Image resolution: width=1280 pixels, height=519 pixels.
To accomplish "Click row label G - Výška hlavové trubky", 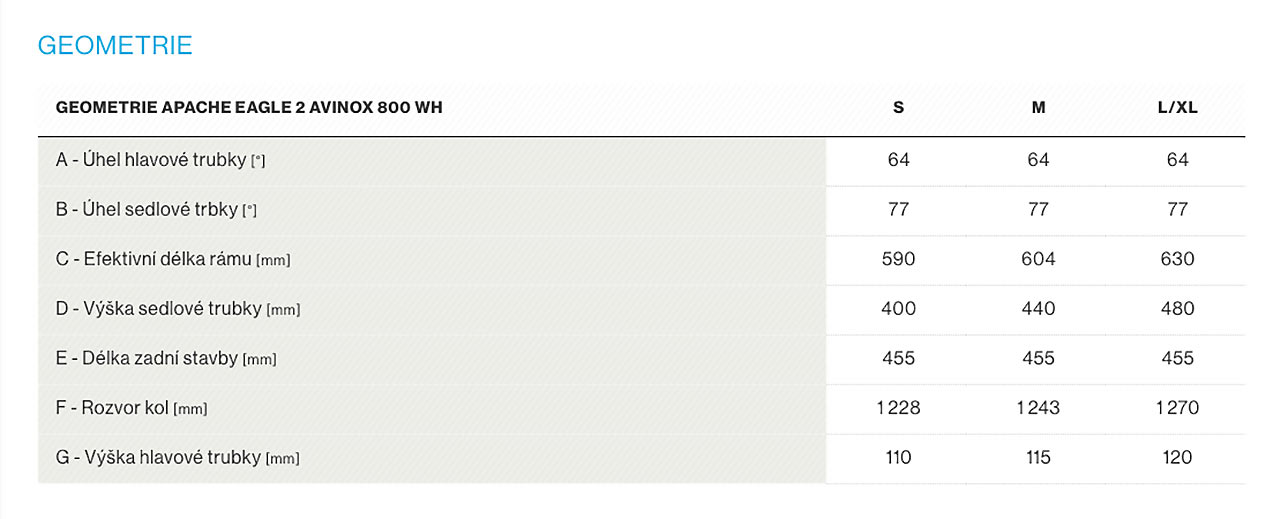I will (177, 458).
